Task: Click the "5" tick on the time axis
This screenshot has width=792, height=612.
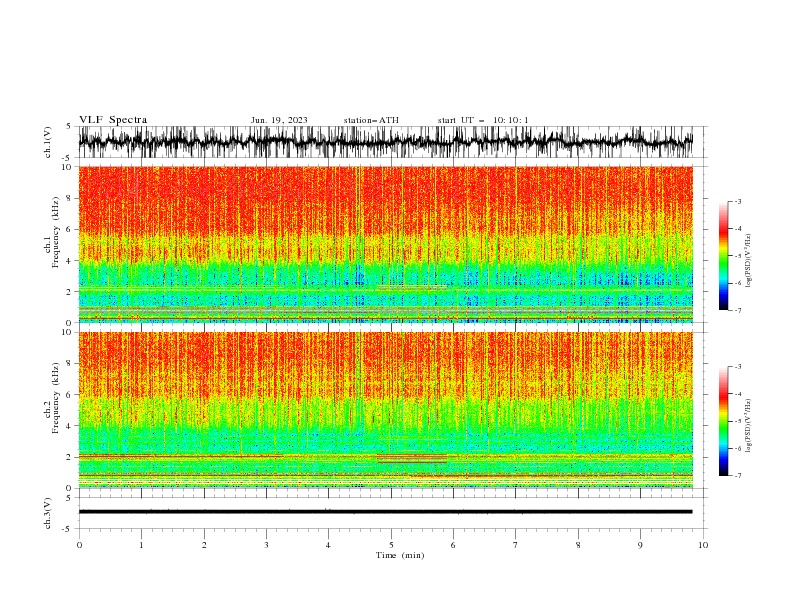Action: (x=391, y=545)
